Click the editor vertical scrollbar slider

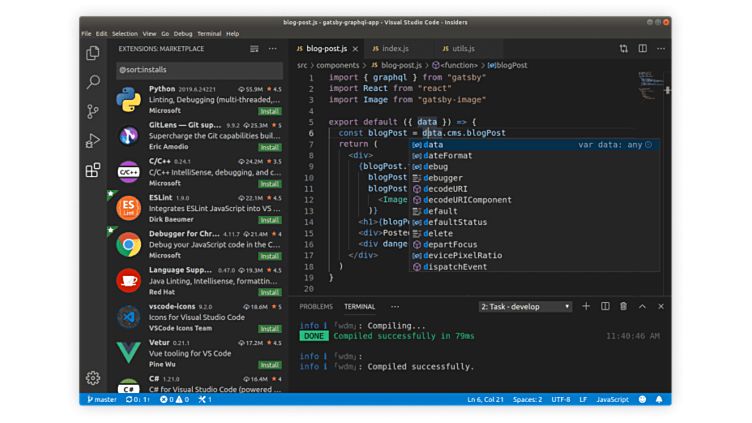tap(668, 90)
